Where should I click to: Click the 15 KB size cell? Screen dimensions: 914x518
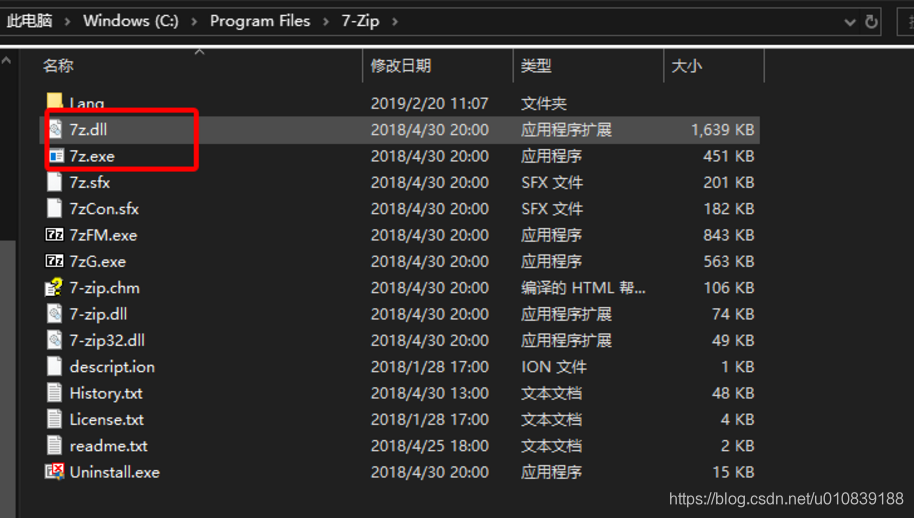tap(733, 472)
